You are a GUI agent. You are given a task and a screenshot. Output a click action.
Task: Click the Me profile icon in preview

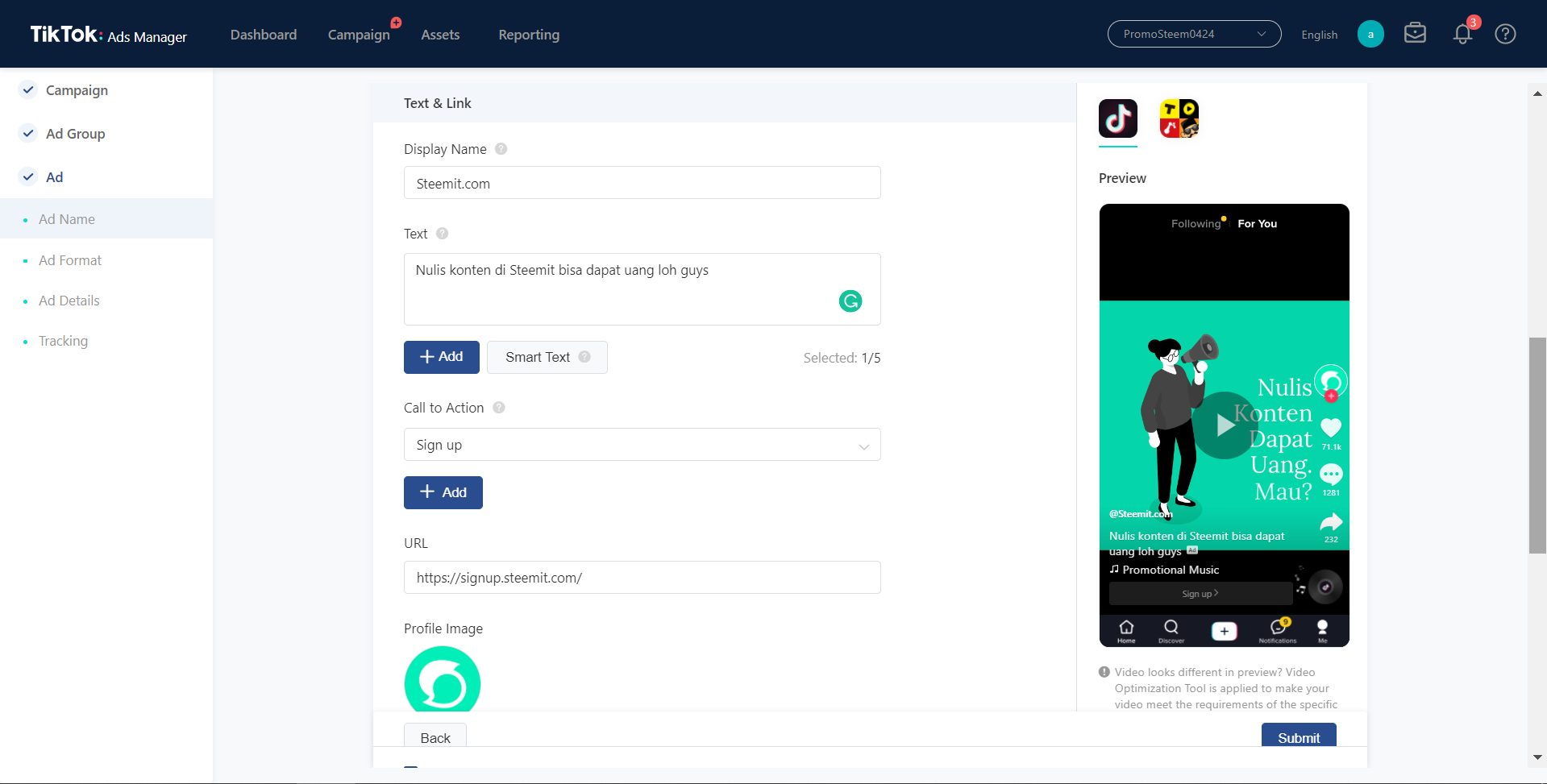click(x=1322, y=630)
